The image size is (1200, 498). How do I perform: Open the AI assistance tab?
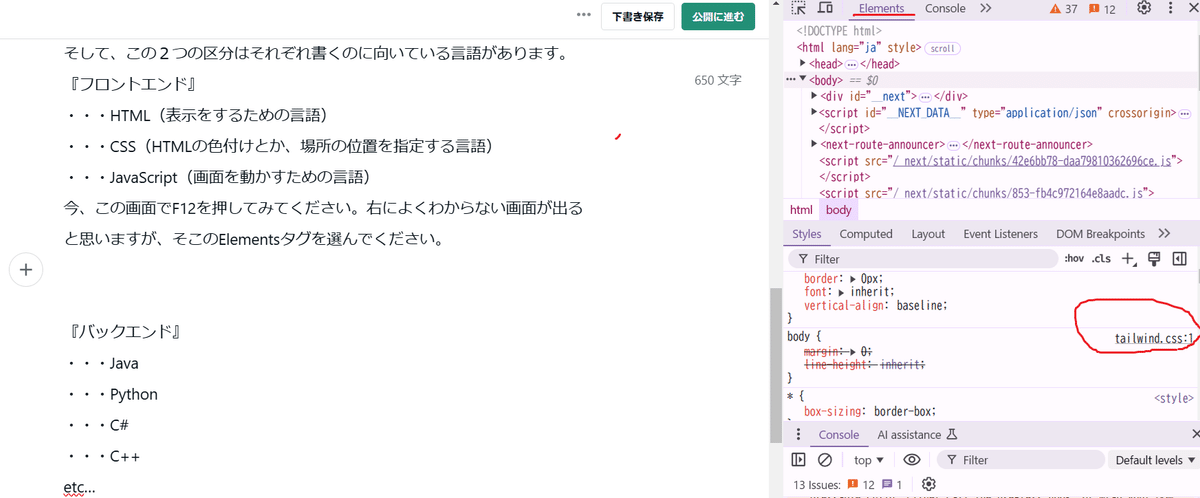coord(918,435)
